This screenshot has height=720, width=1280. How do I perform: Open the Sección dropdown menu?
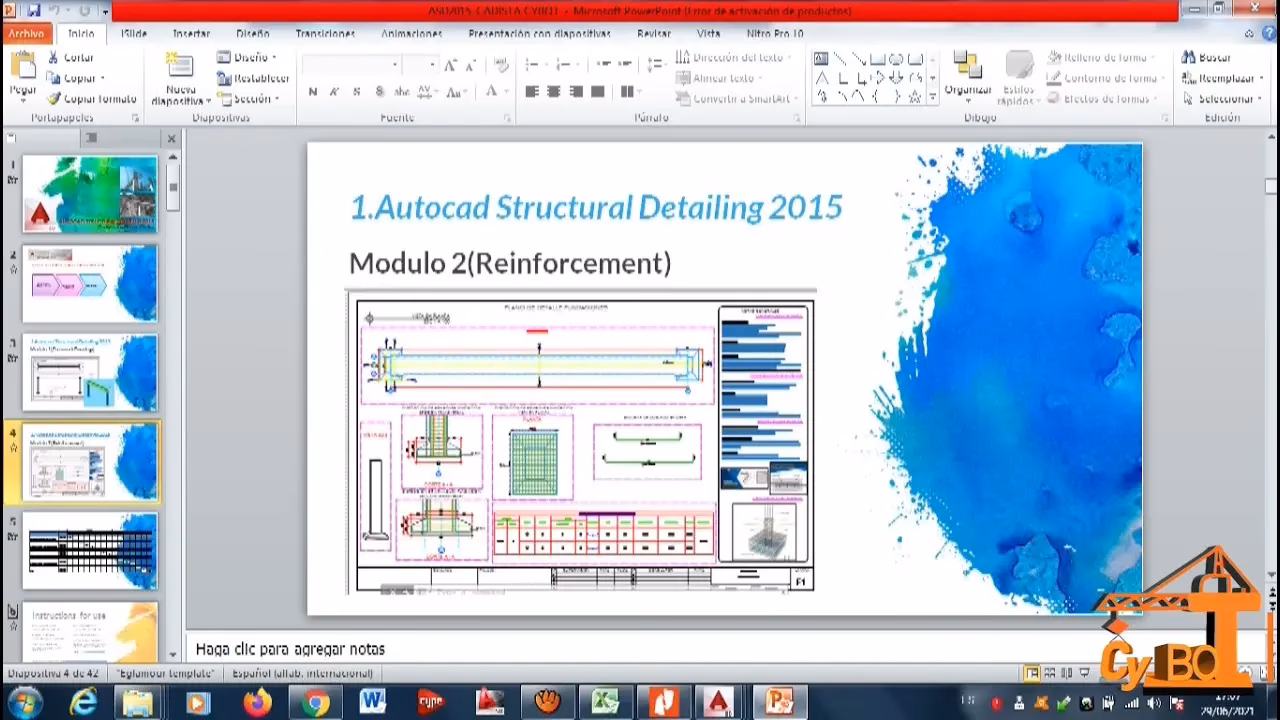(x=250, y=99)
